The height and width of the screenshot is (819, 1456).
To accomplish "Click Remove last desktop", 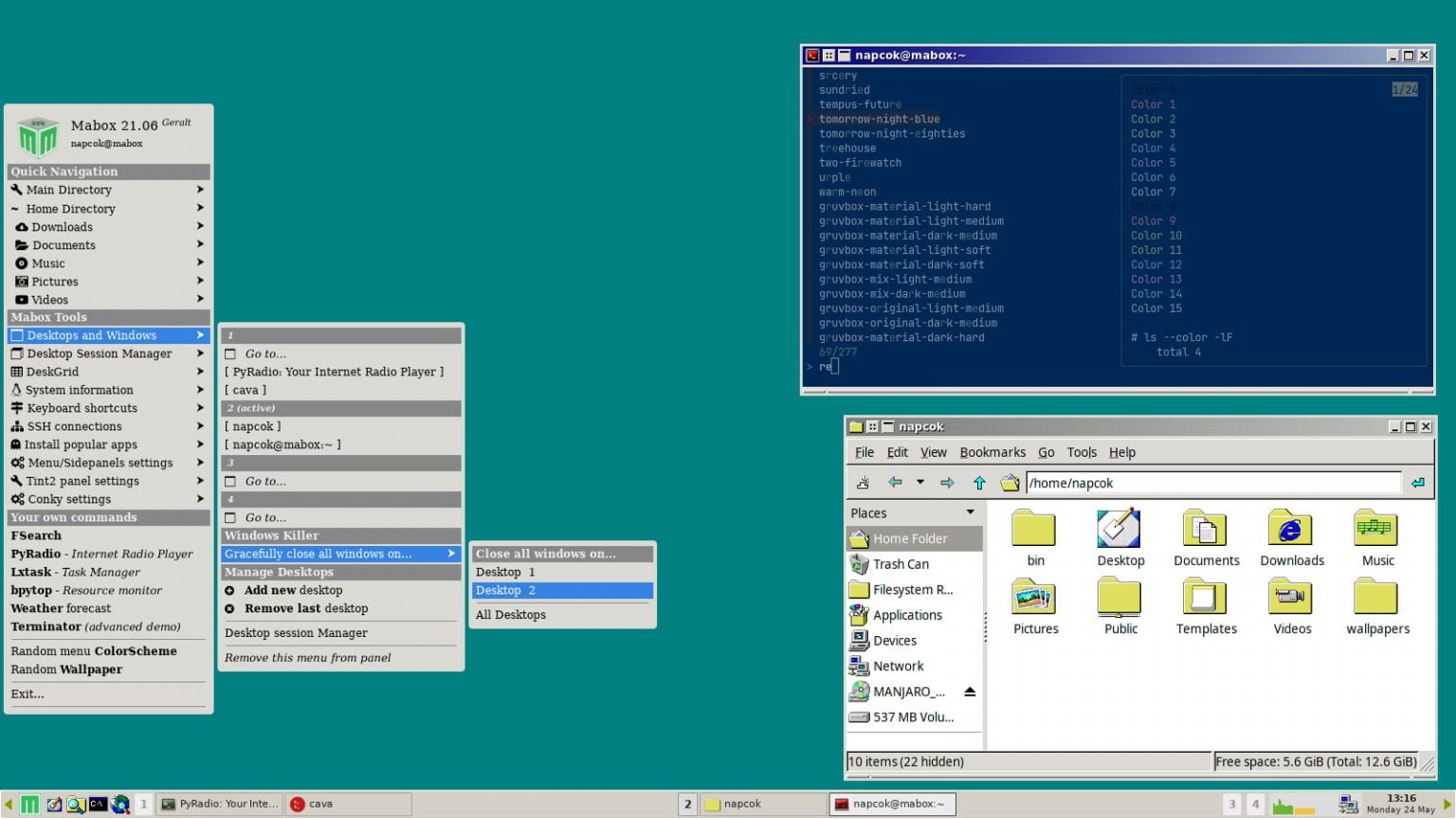I will pos(297,608).
